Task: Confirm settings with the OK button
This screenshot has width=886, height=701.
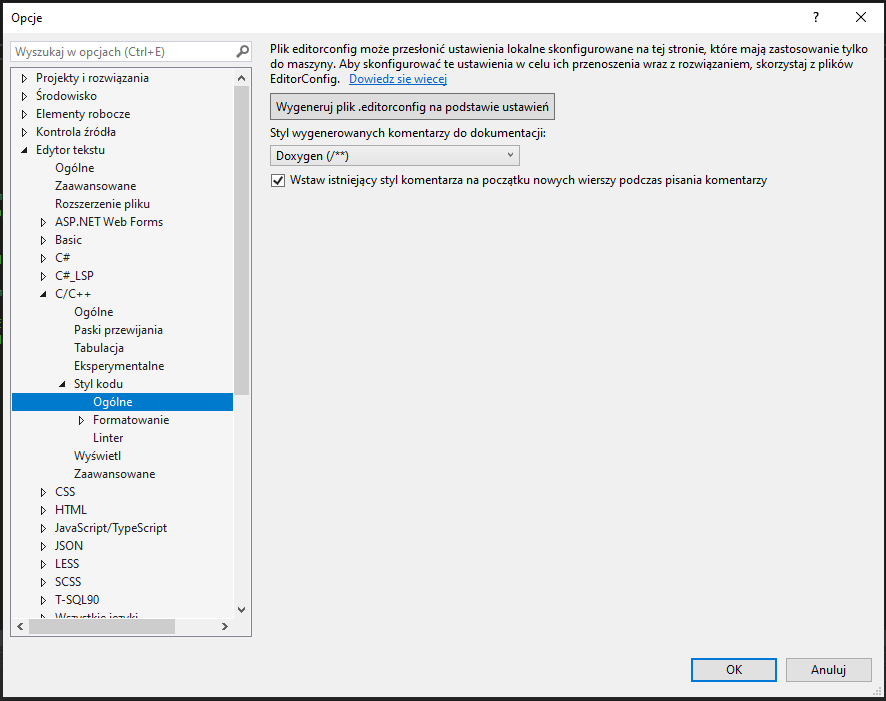Action: (x=734, y=670)
